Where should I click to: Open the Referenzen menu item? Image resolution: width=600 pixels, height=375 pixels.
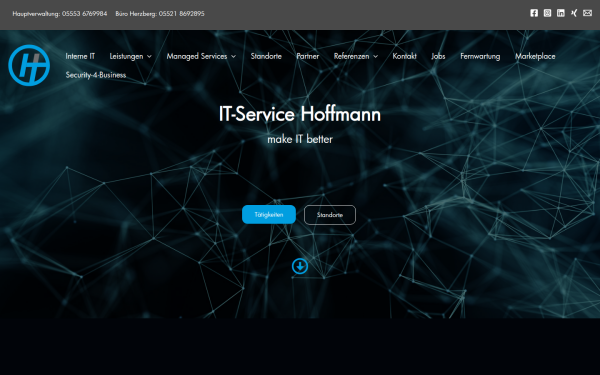[351, 56]
